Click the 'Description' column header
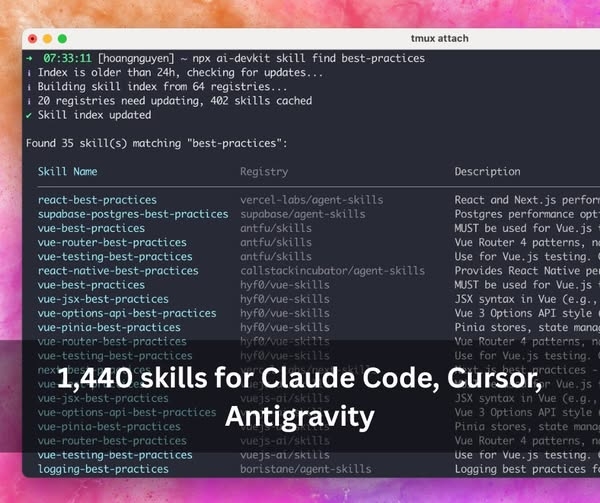The height and width of the screenshot is (503, 600). (x=488, y=172)
